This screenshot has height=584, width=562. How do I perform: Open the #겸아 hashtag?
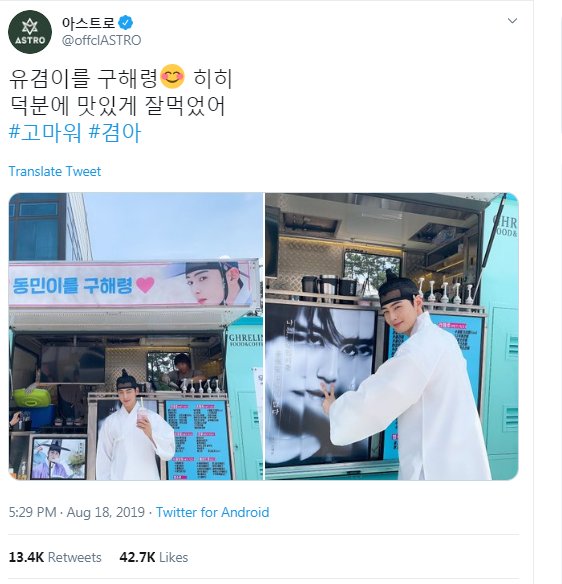(x=115, y=133)
